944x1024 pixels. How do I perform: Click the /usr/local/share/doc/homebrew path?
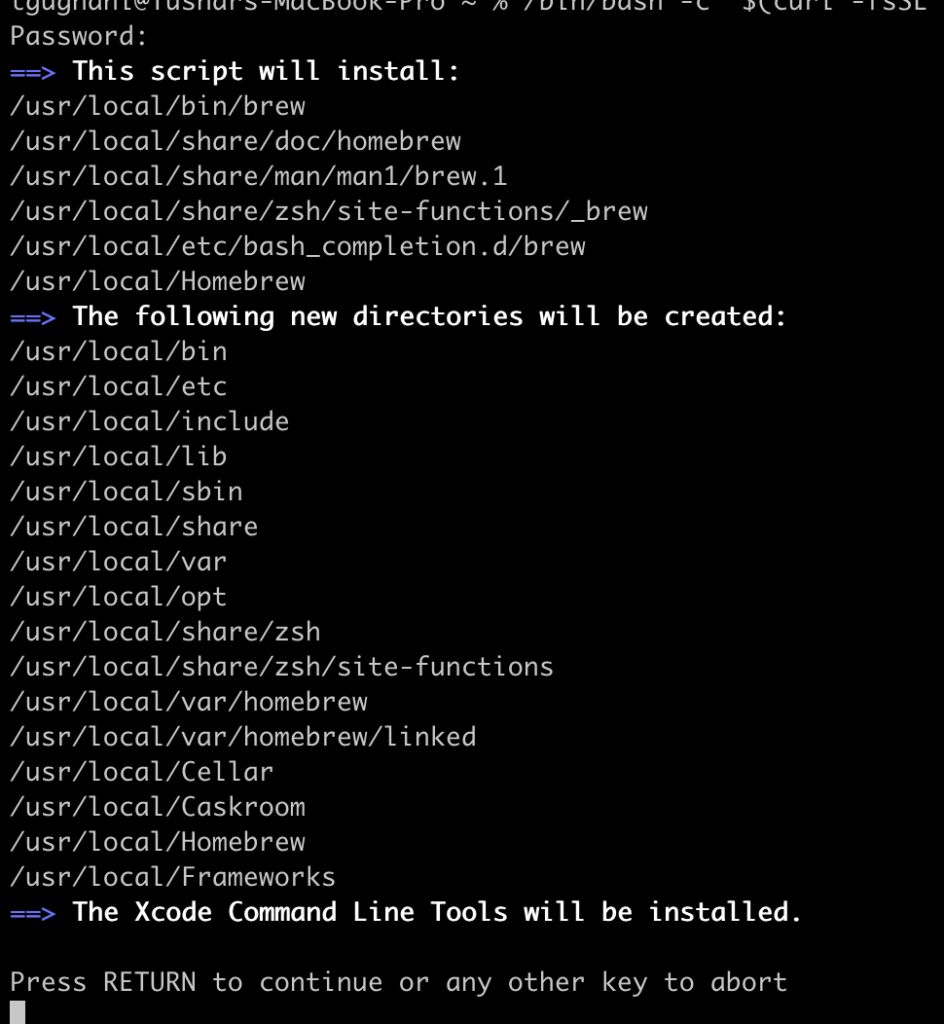(236, 142)
